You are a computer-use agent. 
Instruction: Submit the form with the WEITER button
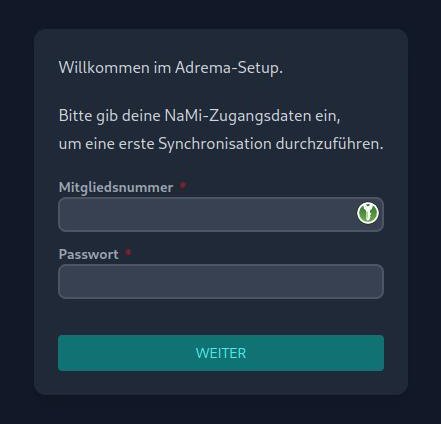click(221, 353)
